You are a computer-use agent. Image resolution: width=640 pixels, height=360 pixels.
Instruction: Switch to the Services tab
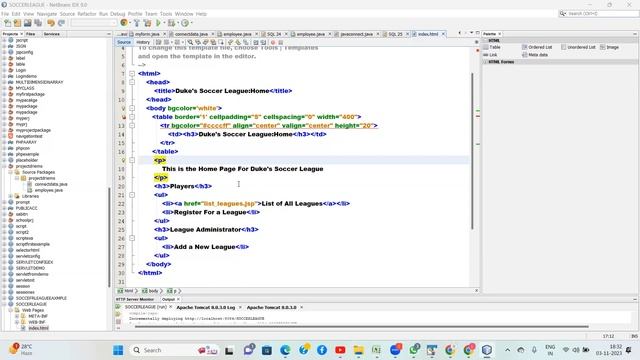[52, 34]
